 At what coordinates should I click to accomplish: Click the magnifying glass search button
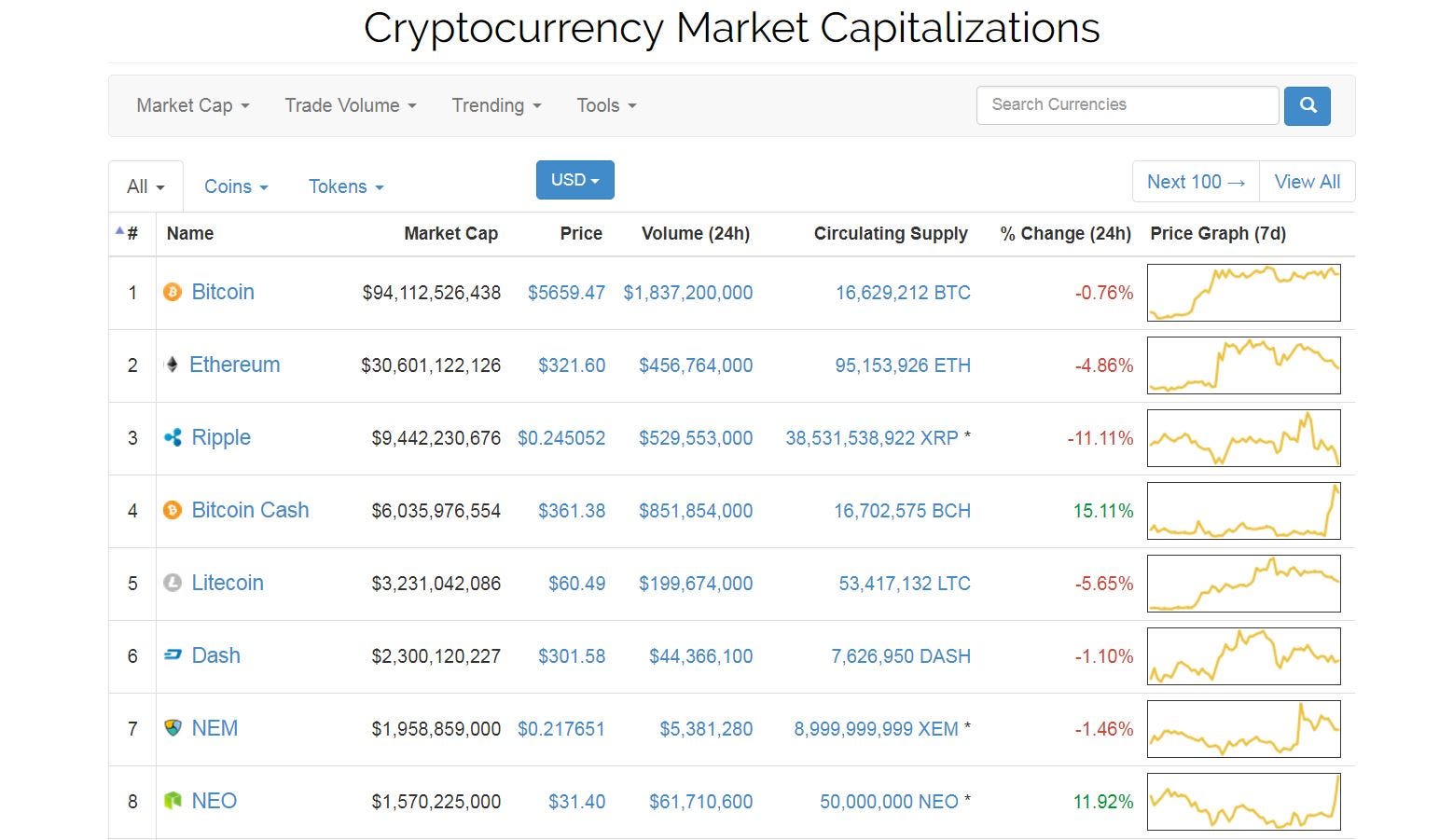pos(1307,105)
